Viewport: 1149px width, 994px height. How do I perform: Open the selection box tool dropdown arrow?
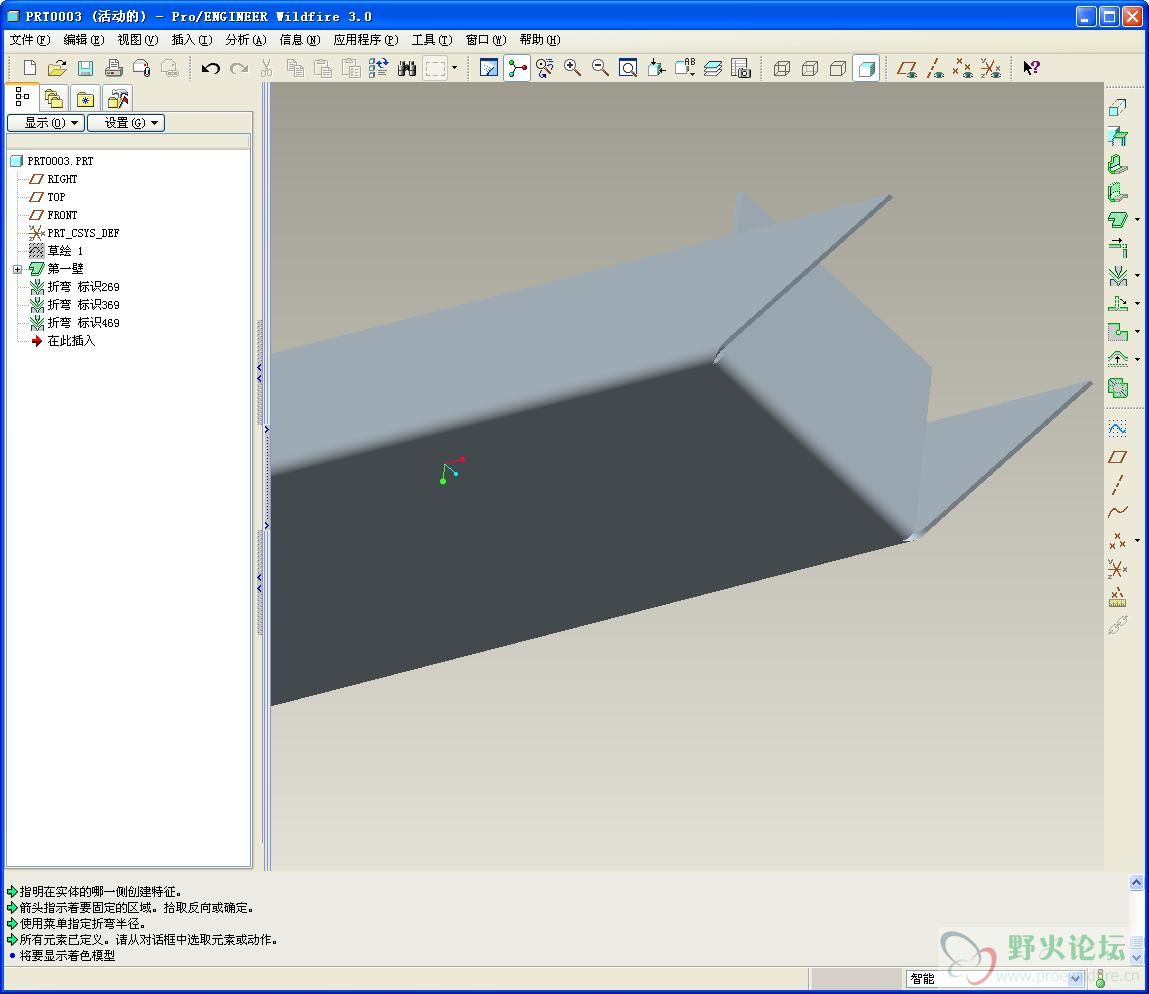(454, 68)
